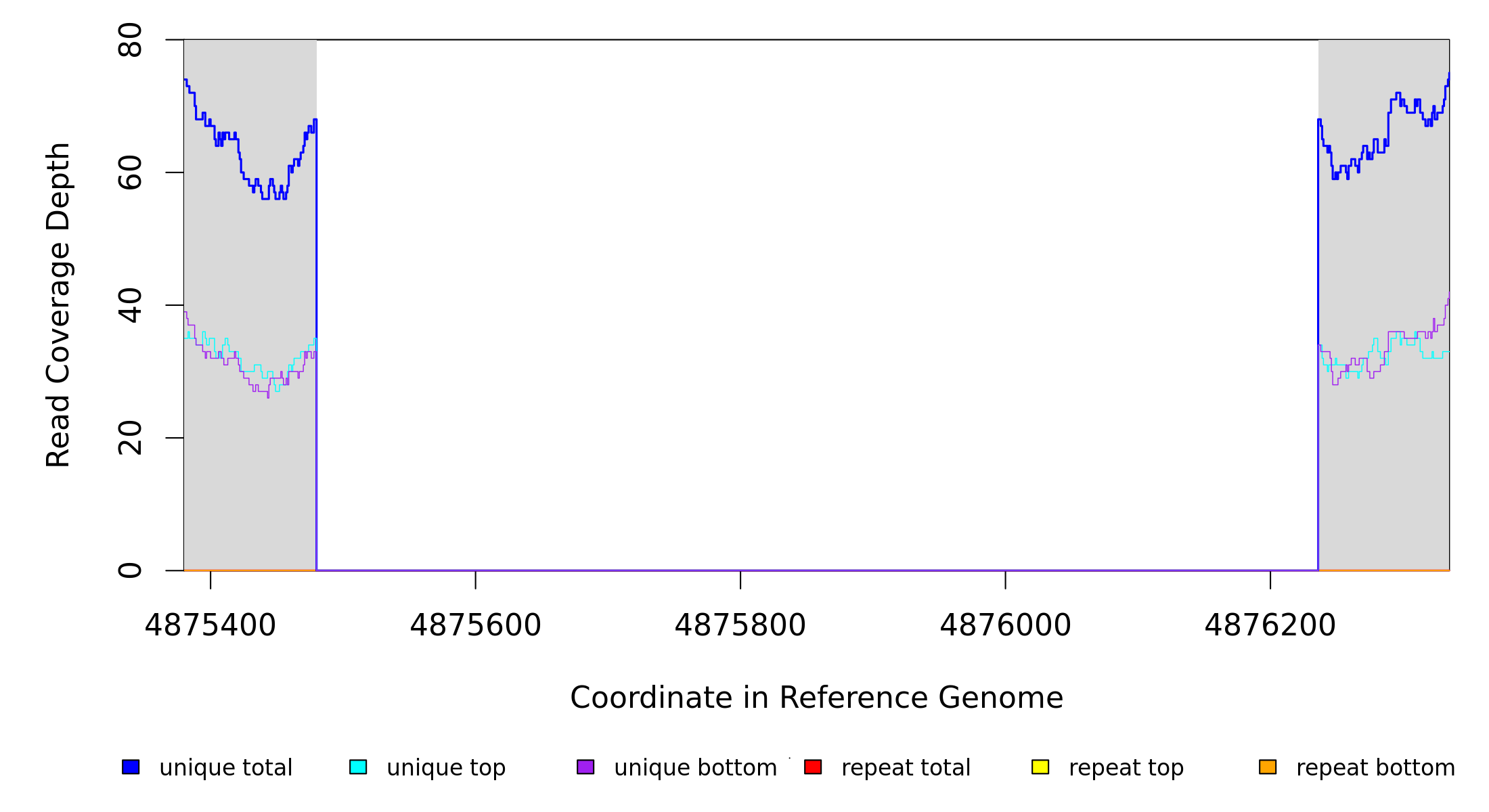The width and height of the screenshot is (1489, 812).
Task: Click the 4876200 x-axis tick label
Action: 1270,625
